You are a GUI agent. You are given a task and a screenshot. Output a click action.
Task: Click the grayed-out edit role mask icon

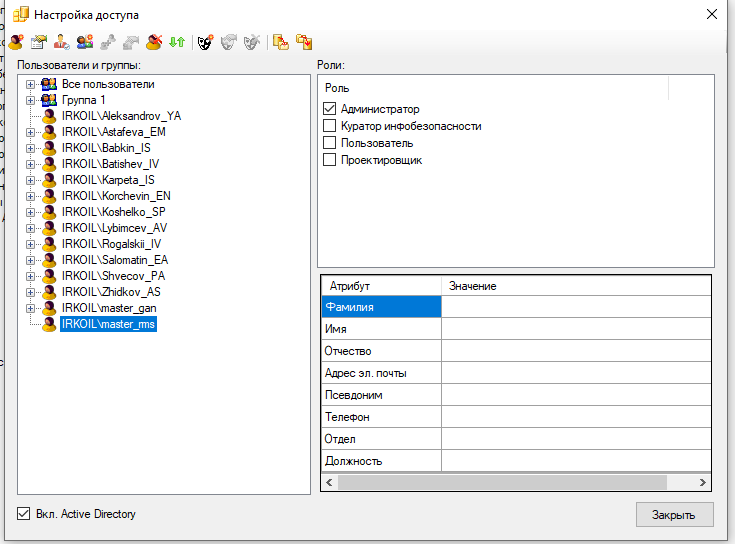click(x=229, y=42)
